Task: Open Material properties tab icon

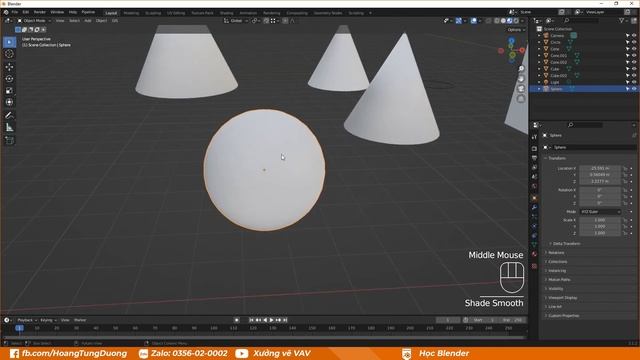Action: click(534, 254)
